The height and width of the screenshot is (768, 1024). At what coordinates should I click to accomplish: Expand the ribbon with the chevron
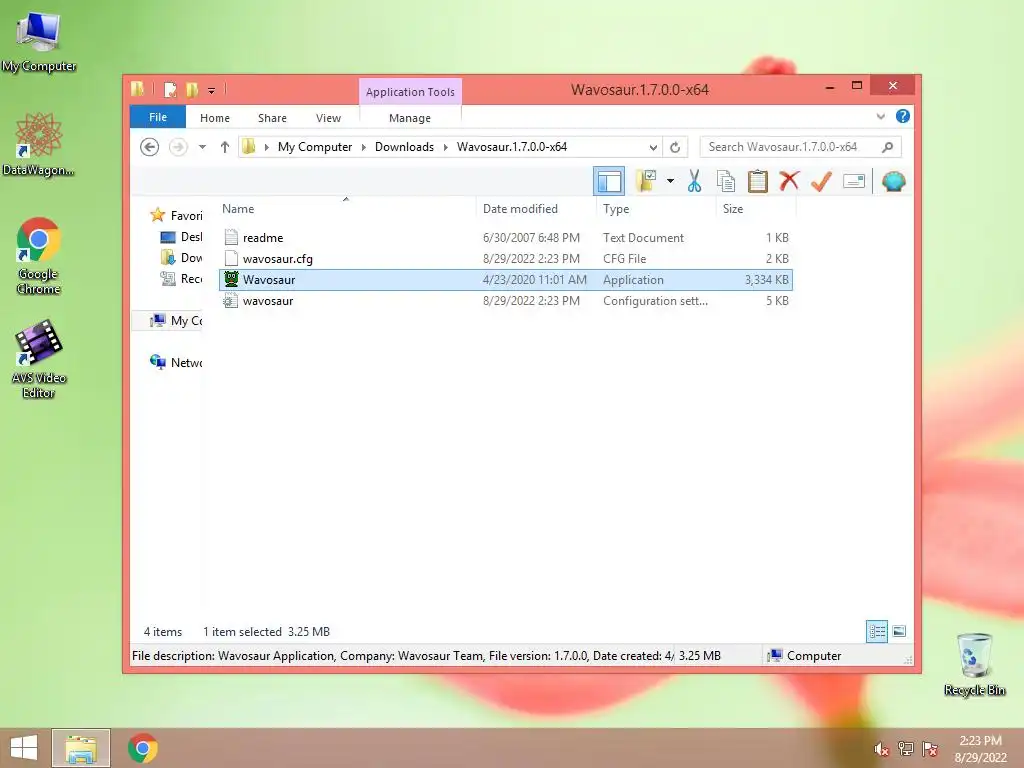coord(880,116)
